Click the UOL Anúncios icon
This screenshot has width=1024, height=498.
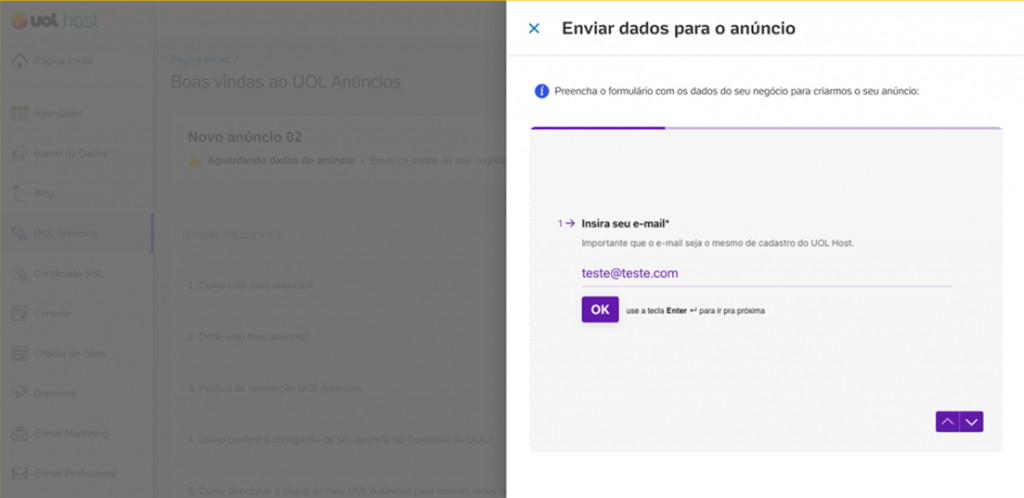tap(20, 233)
